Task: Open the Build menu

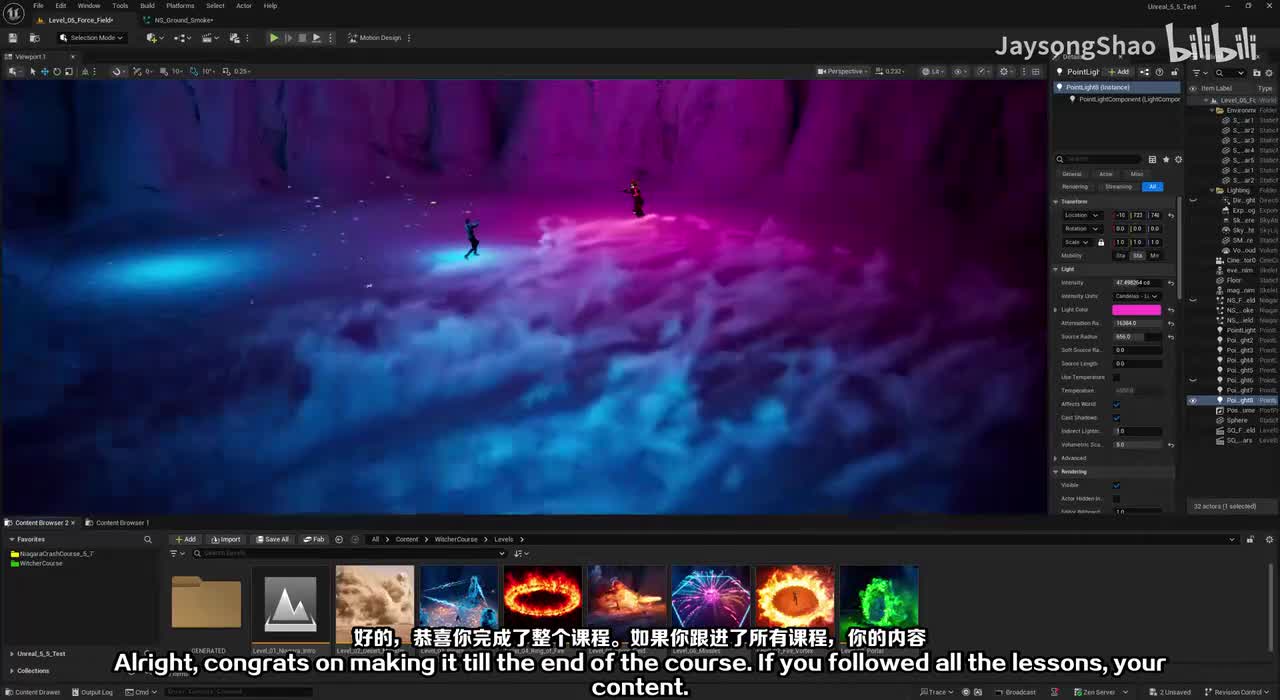Action: (x=147, y=6)
